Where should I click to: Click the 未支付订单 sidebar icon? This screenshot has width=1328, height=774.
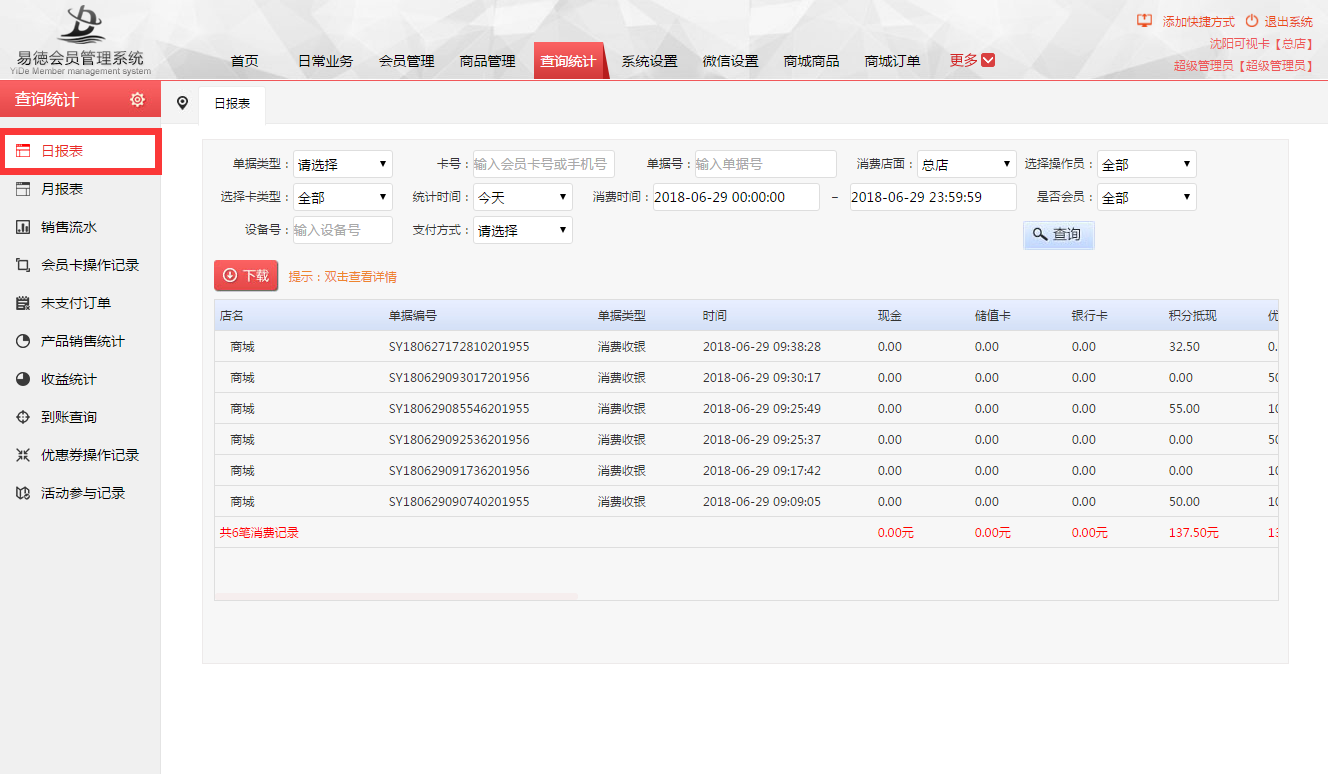23,303
